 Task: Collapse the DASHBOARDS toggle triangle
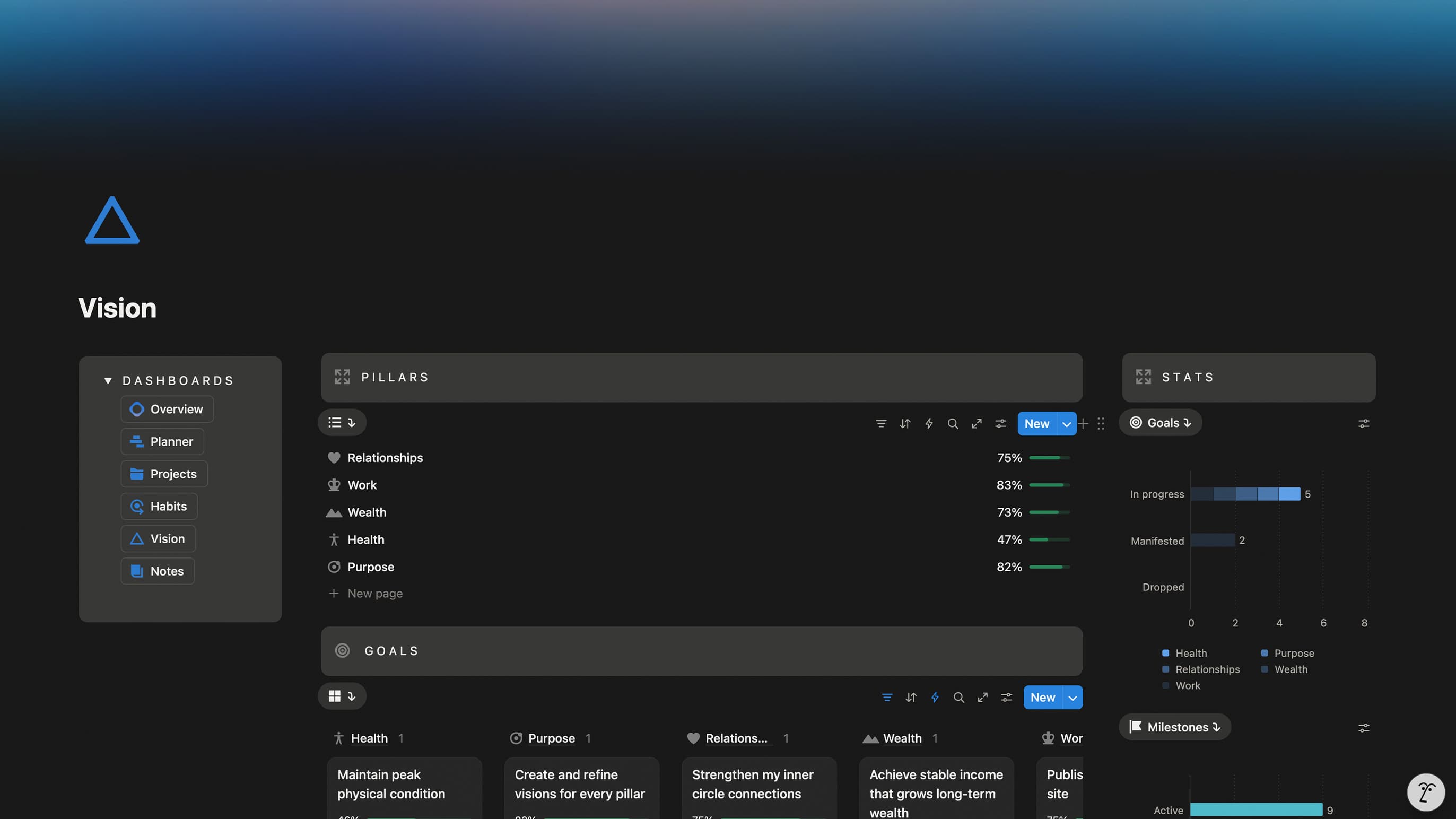point(108,380)
